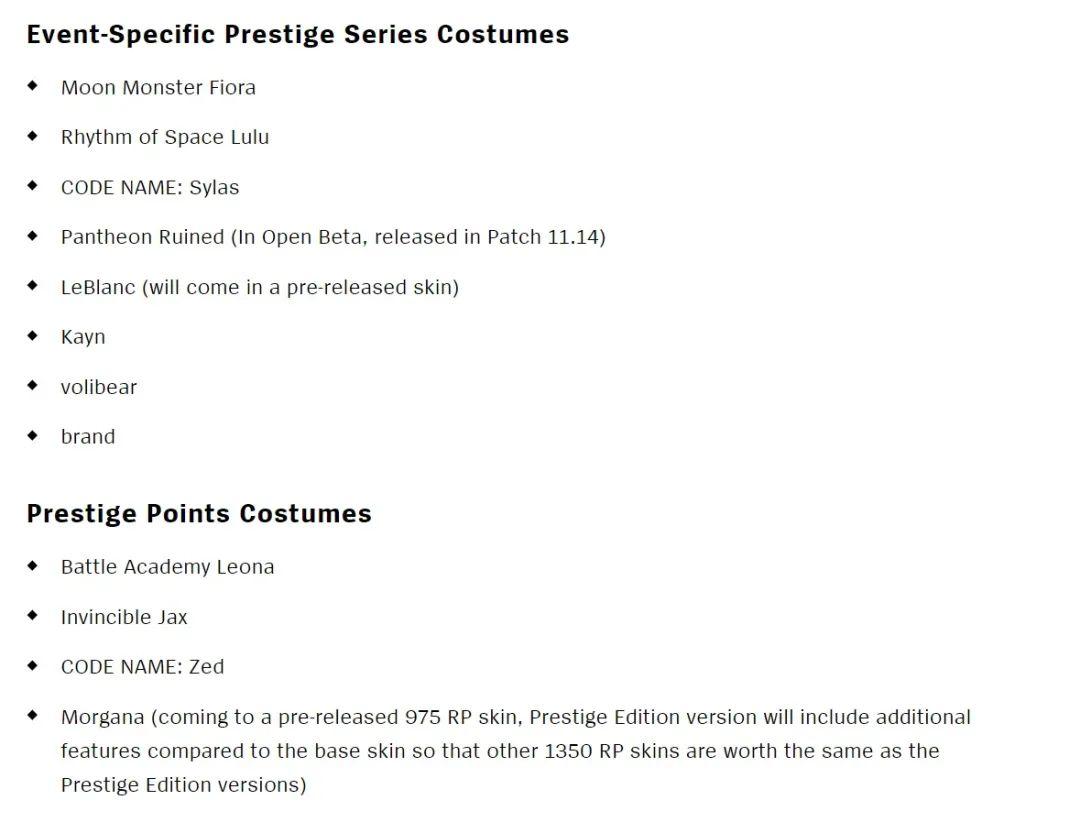Viewport: 1080px width, 833px height.
Task: Select the Moon Monster Fiora list entry
Action: [158, 87]
